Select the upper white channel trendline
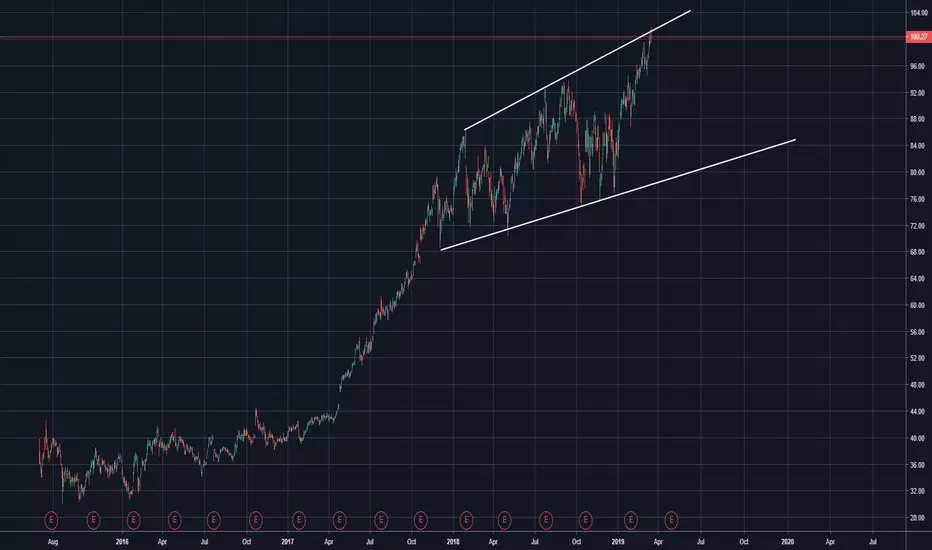932x550 pixels. 577,70
